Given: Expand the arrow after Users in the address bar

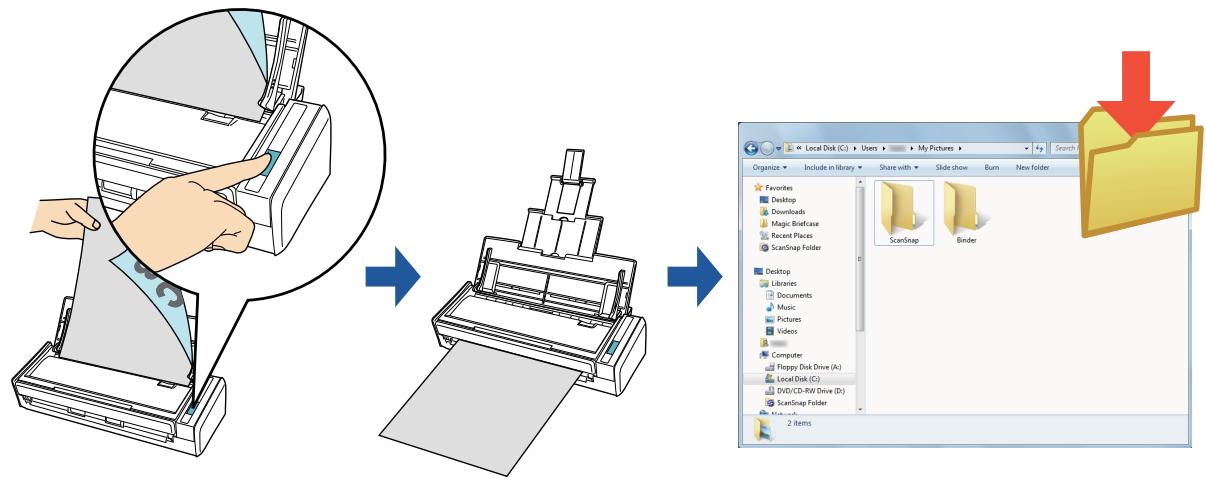Looking at the screenshot, I should tap(884, 149).
